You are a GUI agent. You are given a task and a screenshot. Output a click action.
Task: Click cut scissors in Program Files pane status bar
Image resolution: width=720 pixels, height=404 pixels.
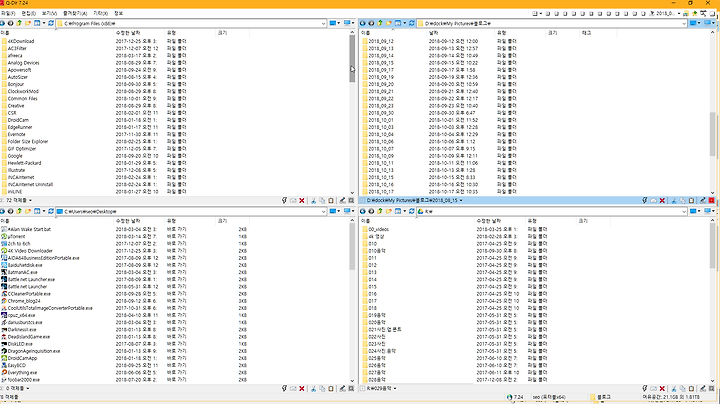coord(313,201)
